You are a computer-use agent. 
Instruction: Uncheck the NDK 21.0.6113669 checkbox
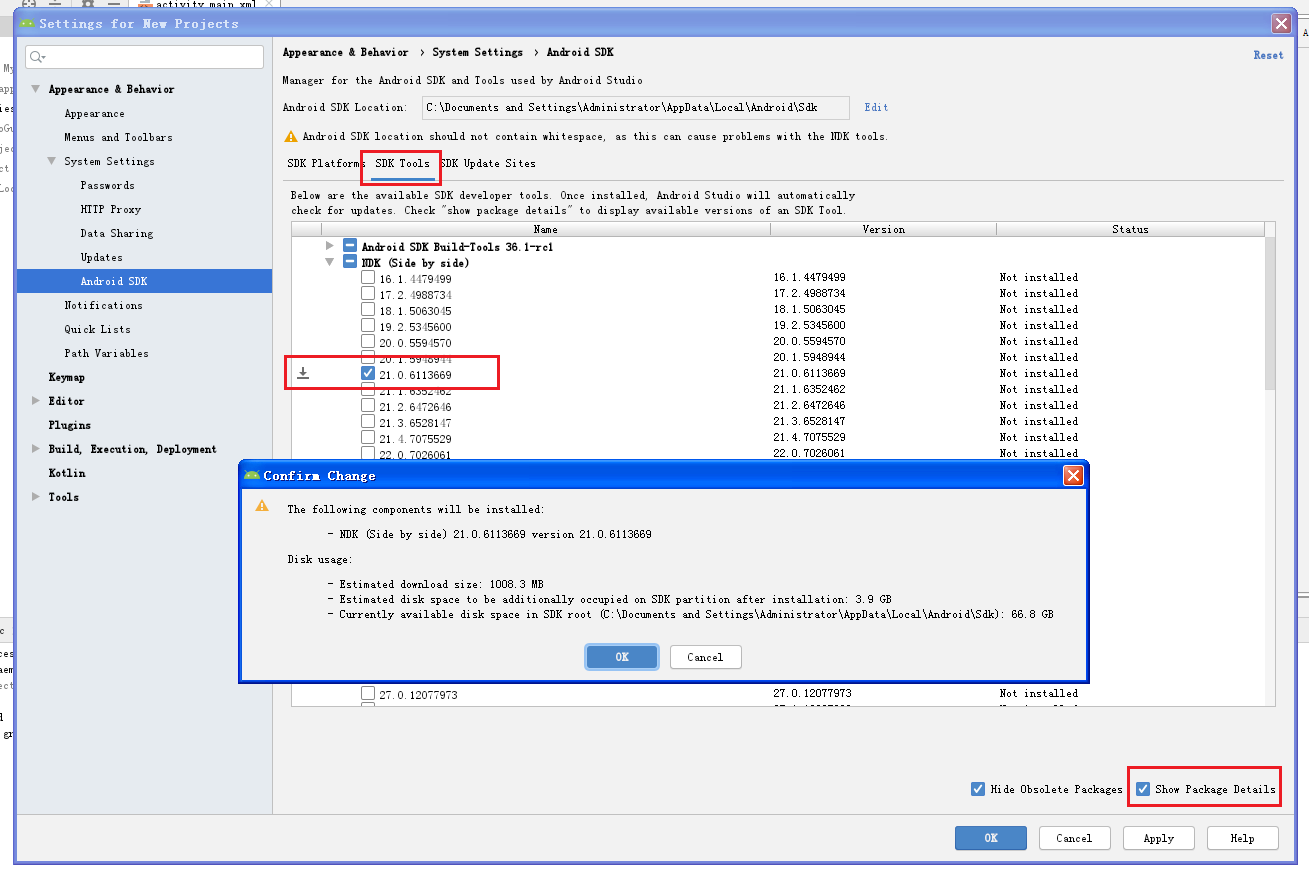click(x=368, y=373)
